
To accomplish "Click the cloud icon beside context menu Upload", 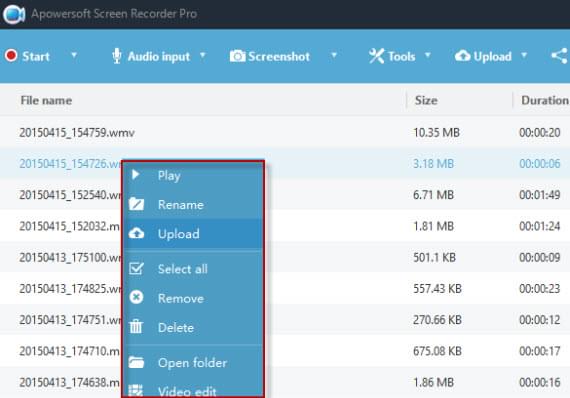I will click(x=136, y=233).
